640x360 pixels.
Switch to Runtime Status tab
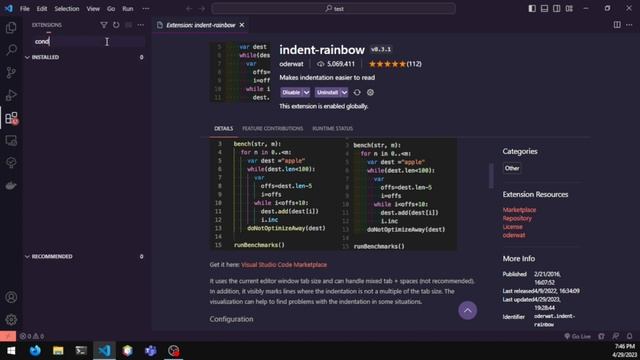click(332, 129)
